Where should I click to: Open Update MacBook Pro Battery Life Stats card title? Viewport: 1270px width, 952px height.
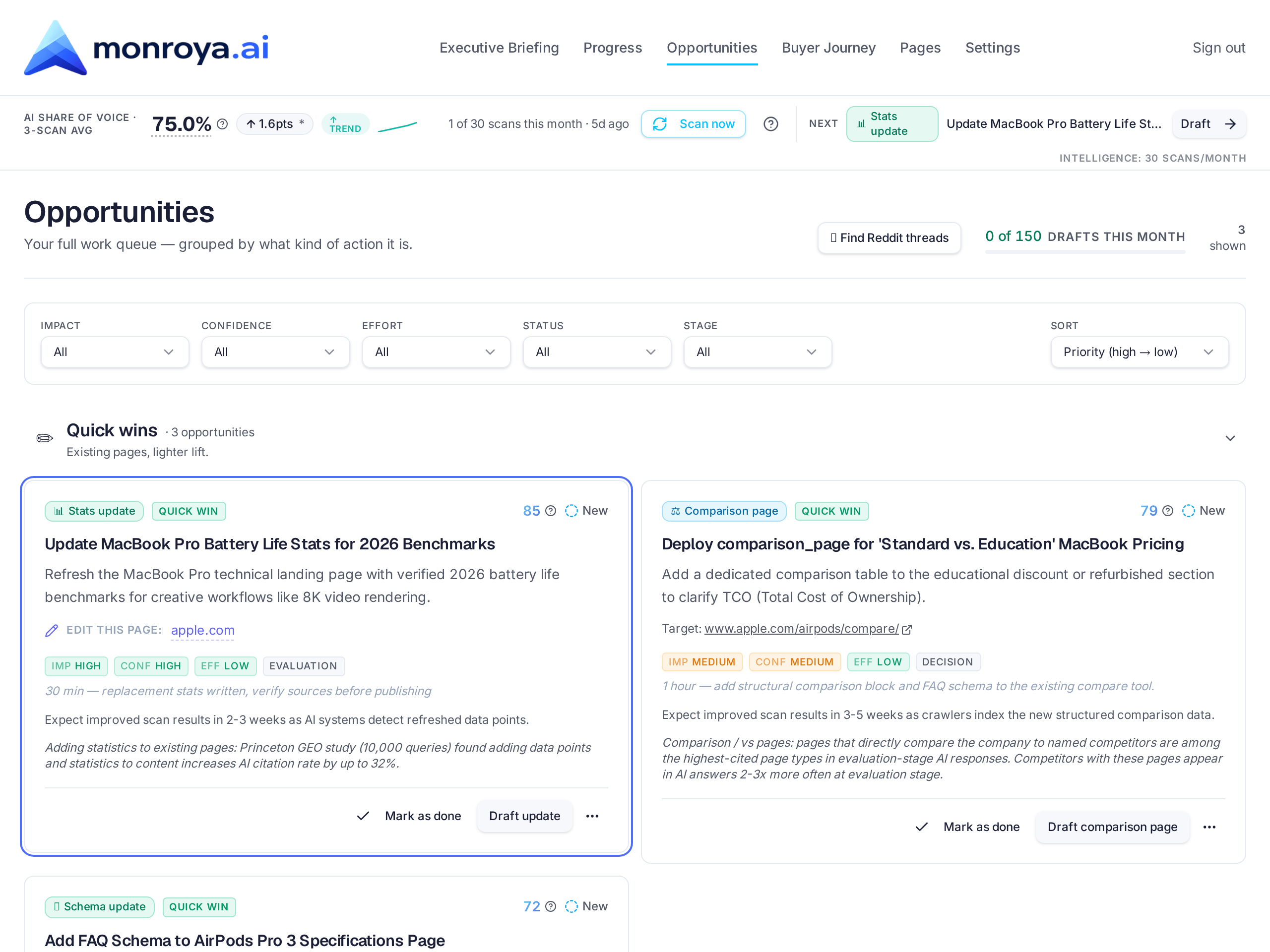click(270, 544)
